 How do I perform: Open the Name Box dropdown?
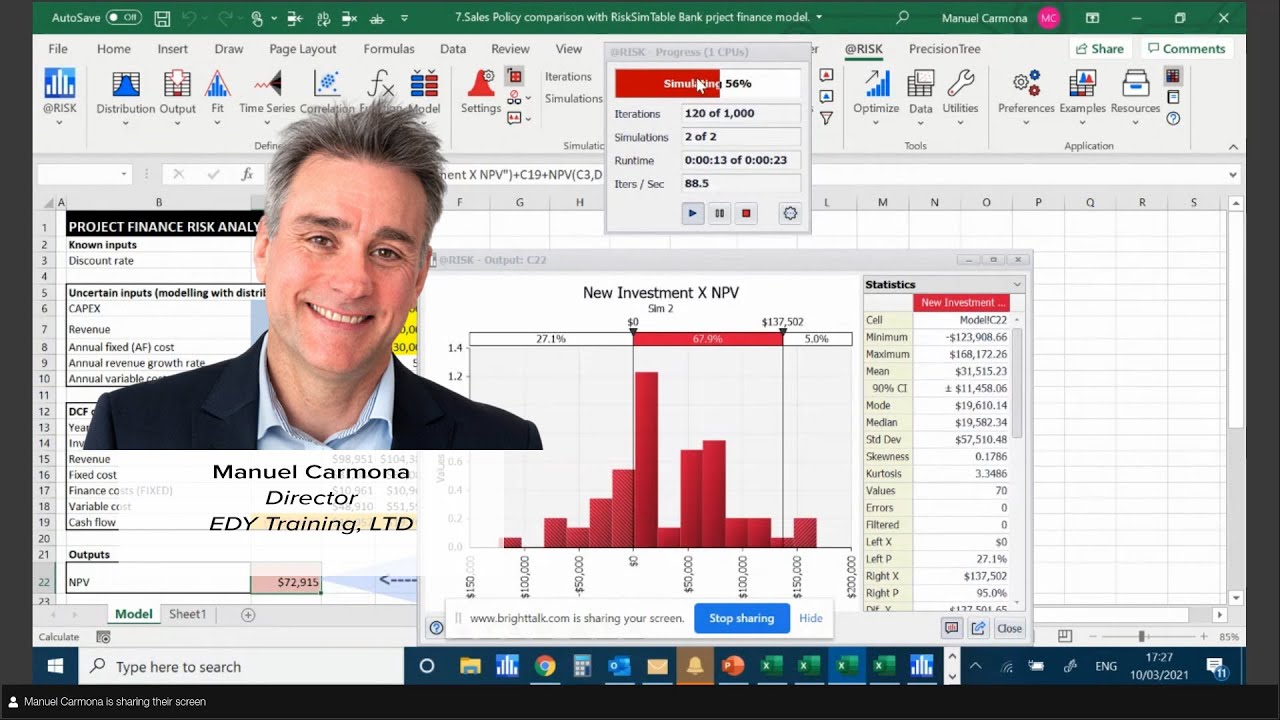point(124,174)
